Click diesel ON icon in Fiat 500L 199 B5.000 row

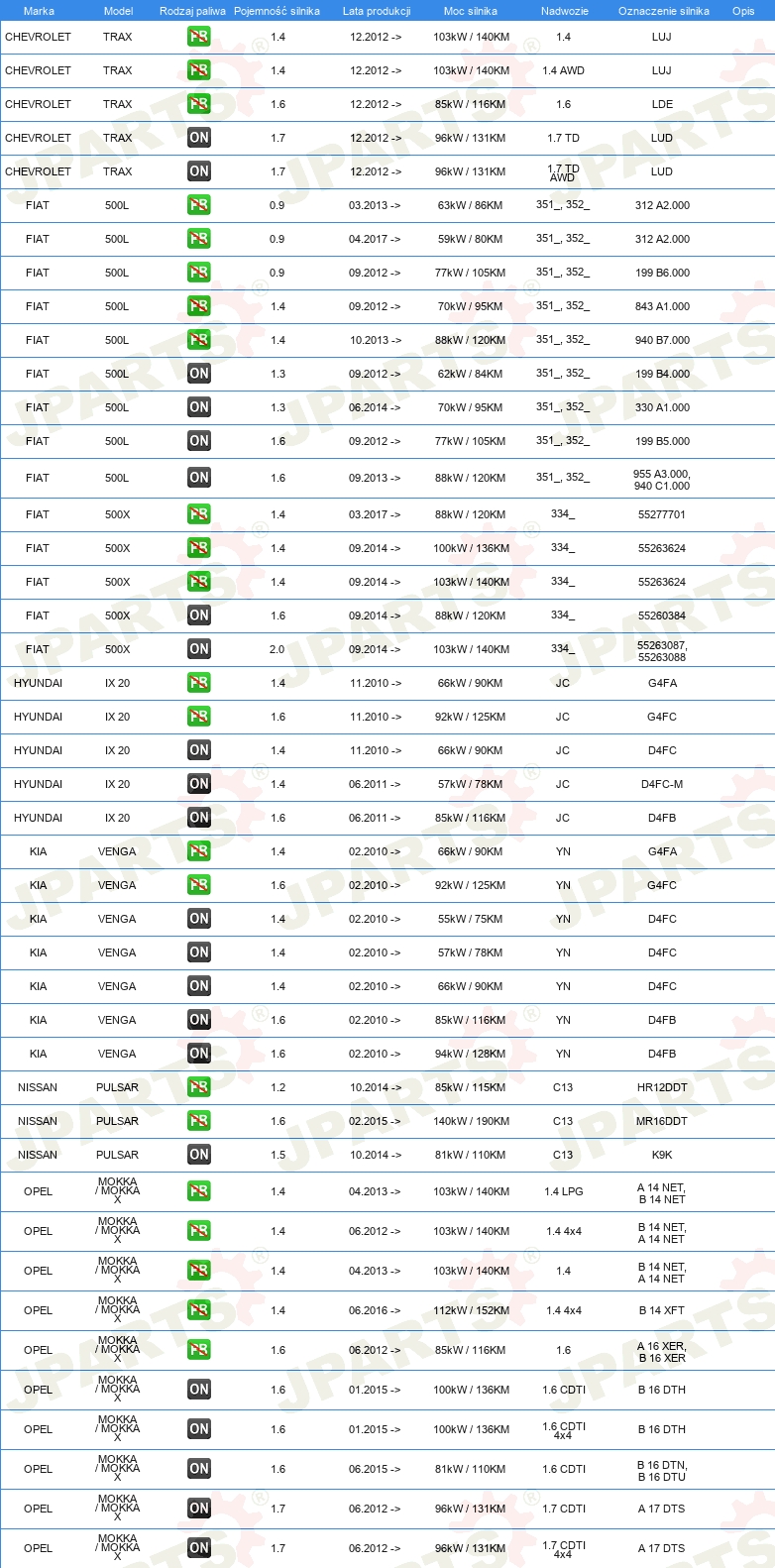click(x=199, y=441)
